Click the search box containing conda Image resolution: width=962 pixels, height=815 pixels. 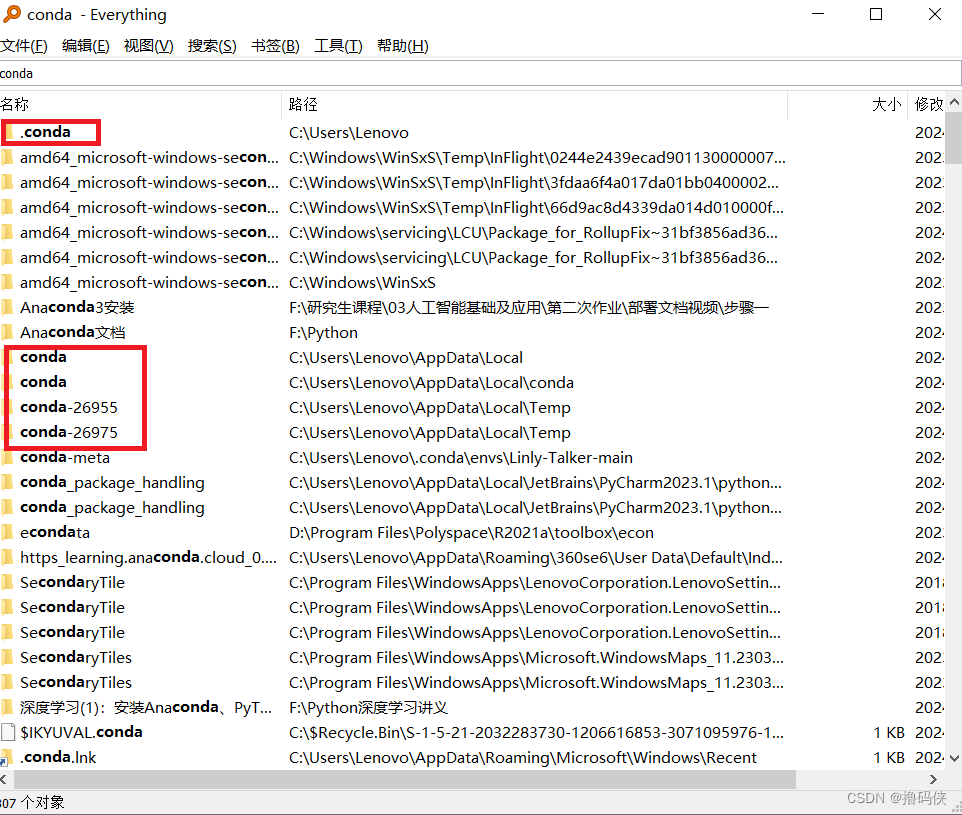tap(480, 74)
